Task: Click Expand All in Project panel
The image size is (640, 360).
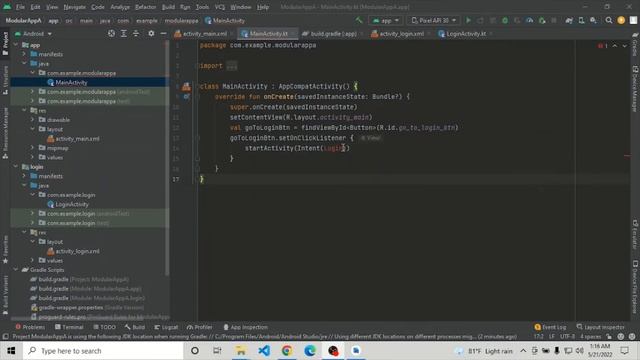Action: 124,33
